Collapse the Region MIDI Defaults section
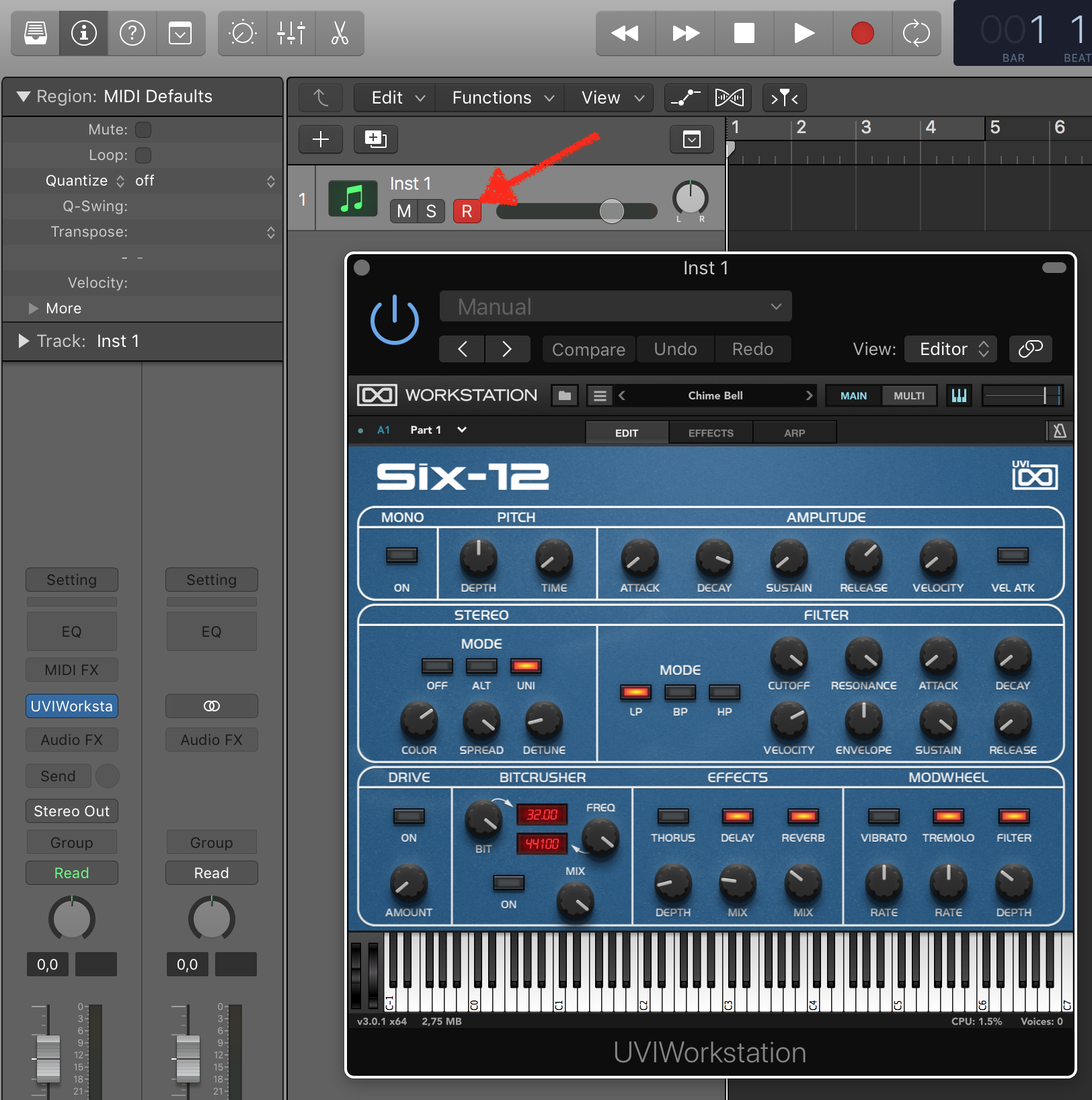Image resolution: width=1092 pixels, height=1100 pixels. tap(24, 97)
